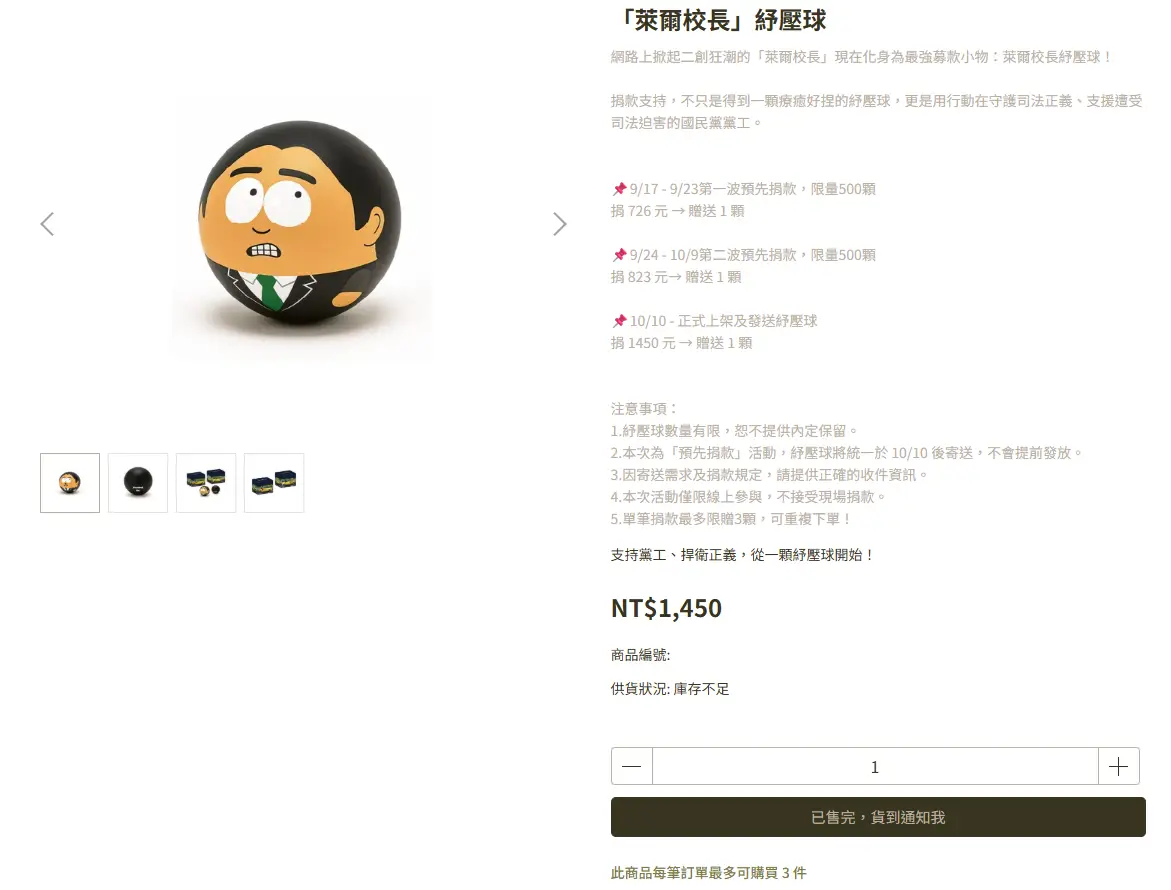Click the NT$1,450 price text
Viewport: 1171px width, 890px height.
[666, 608]
